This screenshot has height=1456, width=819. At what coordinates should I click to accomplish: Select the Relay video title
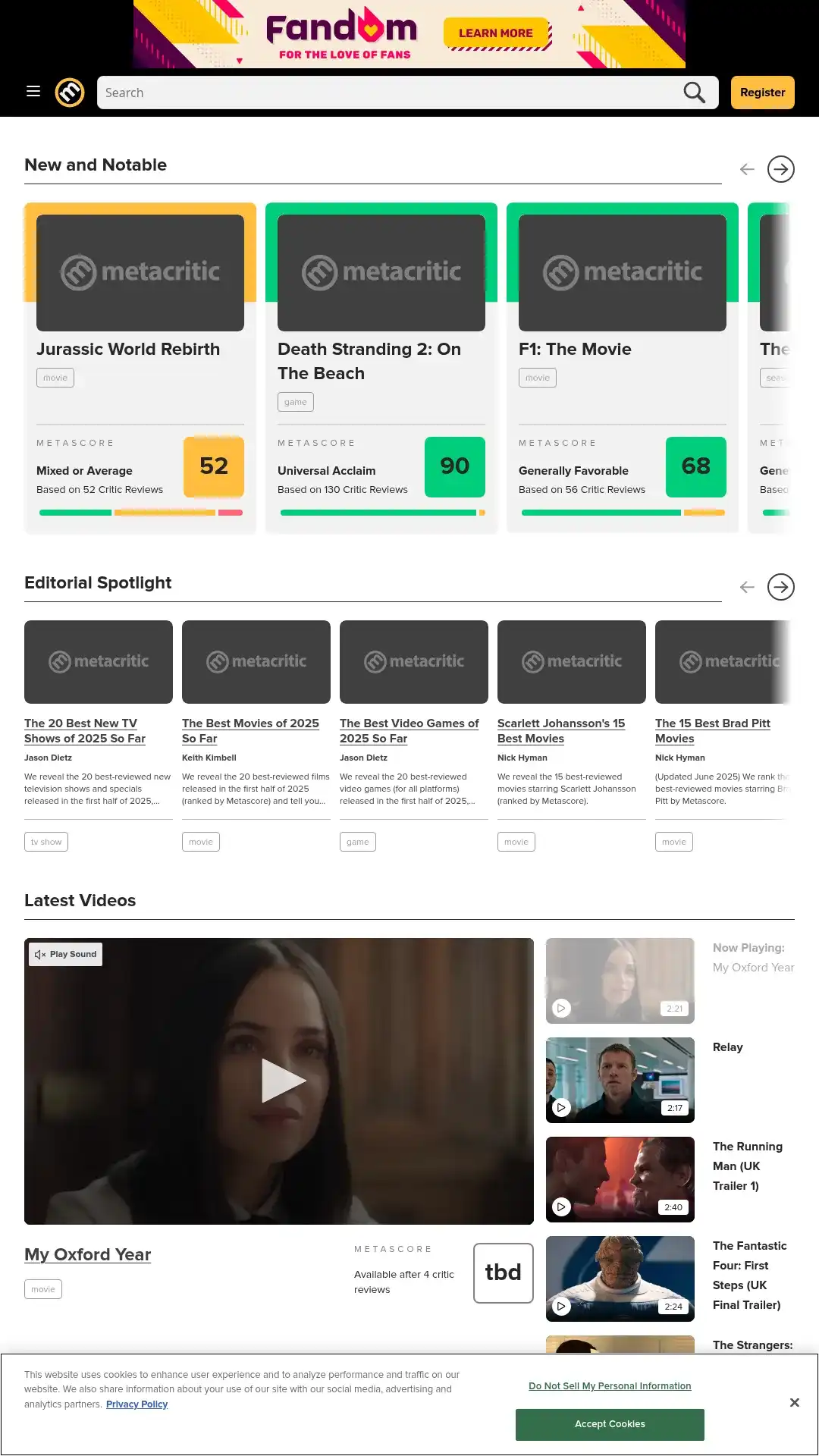728,1047
